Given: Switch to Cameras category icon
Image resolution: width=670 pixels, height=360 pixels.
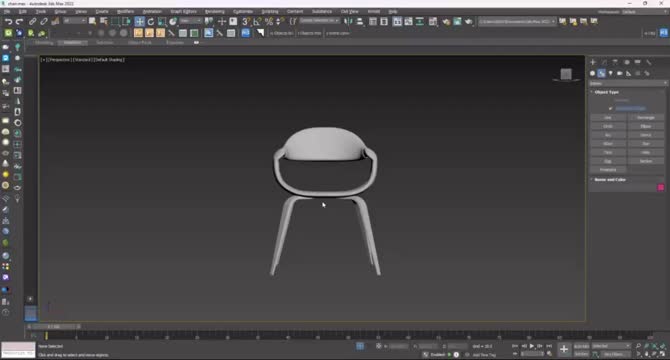Looking at the screenshot, I should coord(620,73).
